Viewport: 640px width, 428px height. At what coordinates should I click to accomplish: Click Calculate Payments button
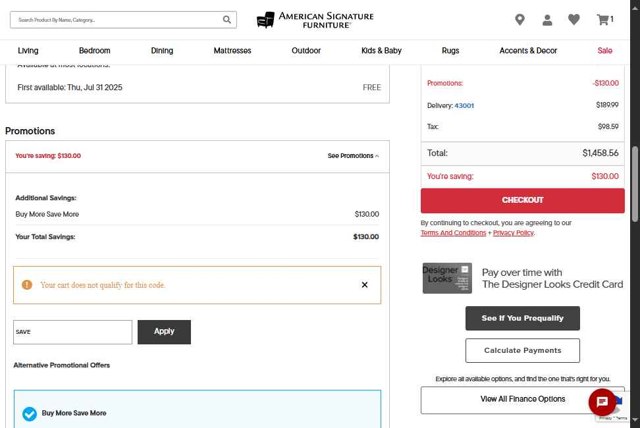click(522, 350)
